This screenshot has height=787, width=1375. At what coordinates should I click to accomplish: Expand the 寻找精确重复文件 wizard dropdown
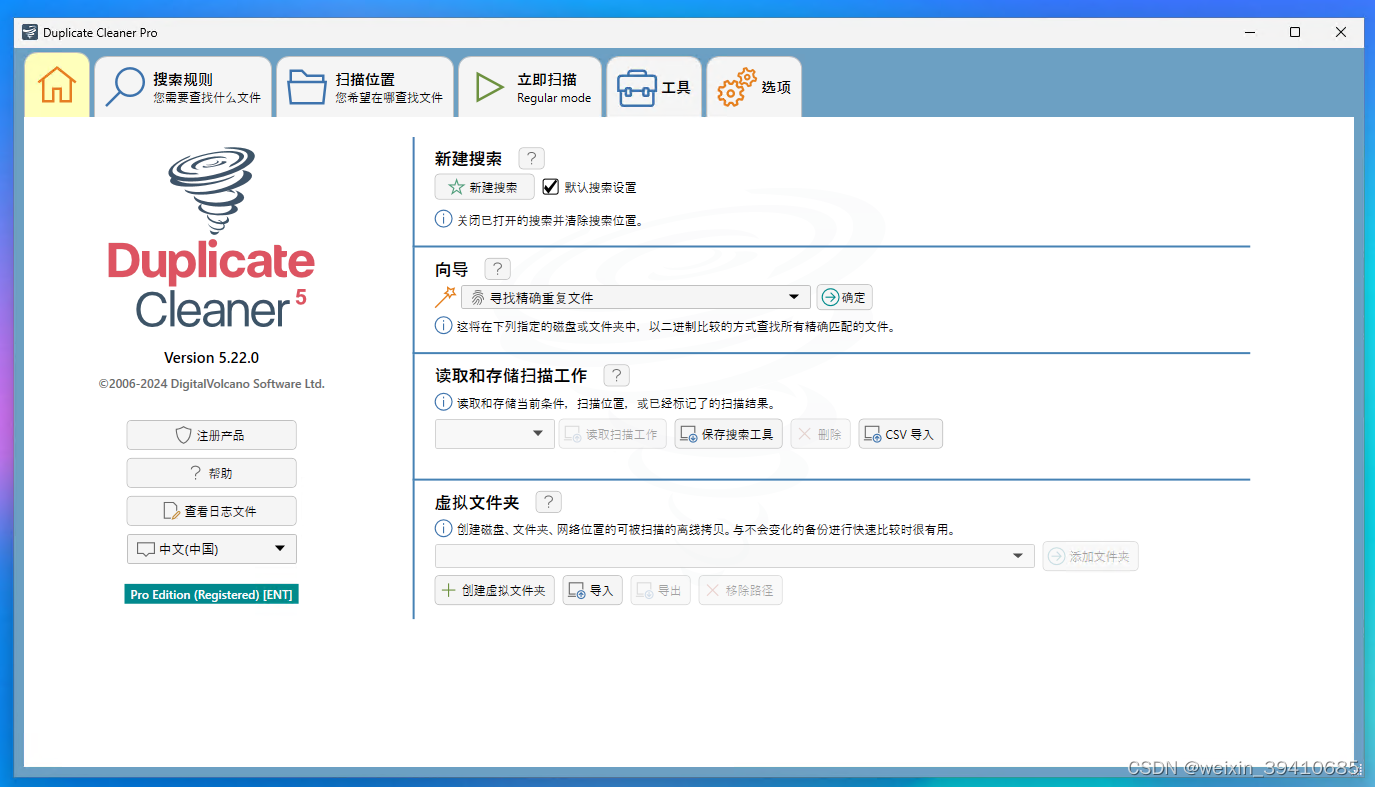click(x=636, y=297)
